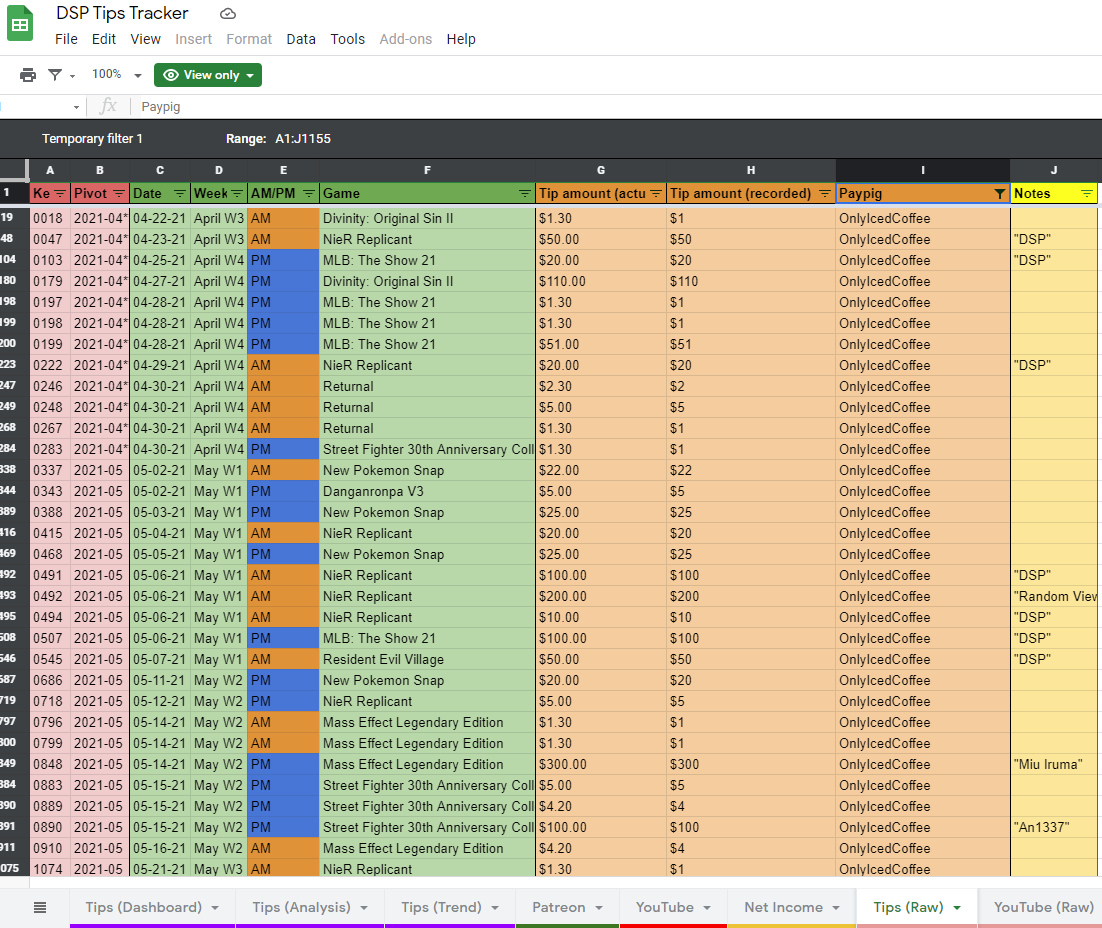
Task: Open the all sheets list icon
Action: click(40, 908)
